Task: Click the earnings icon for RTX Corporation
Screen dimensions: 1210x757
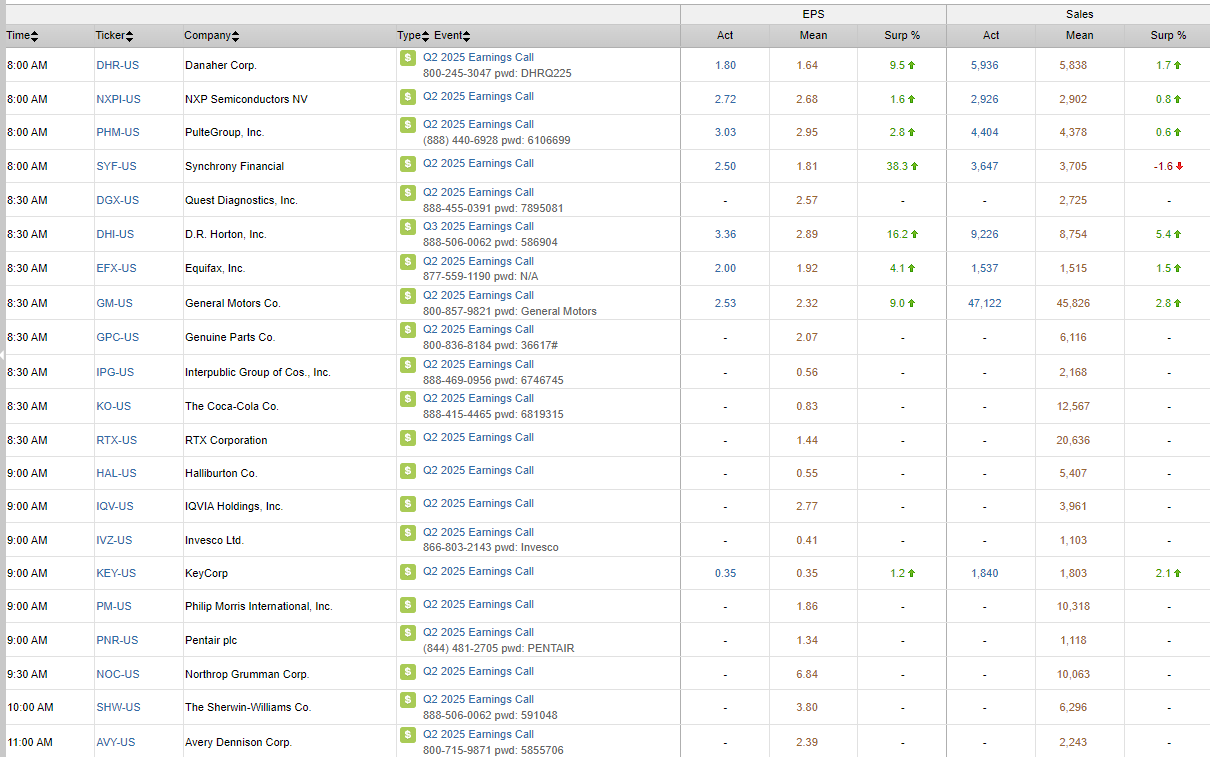Action: point(407,438)
